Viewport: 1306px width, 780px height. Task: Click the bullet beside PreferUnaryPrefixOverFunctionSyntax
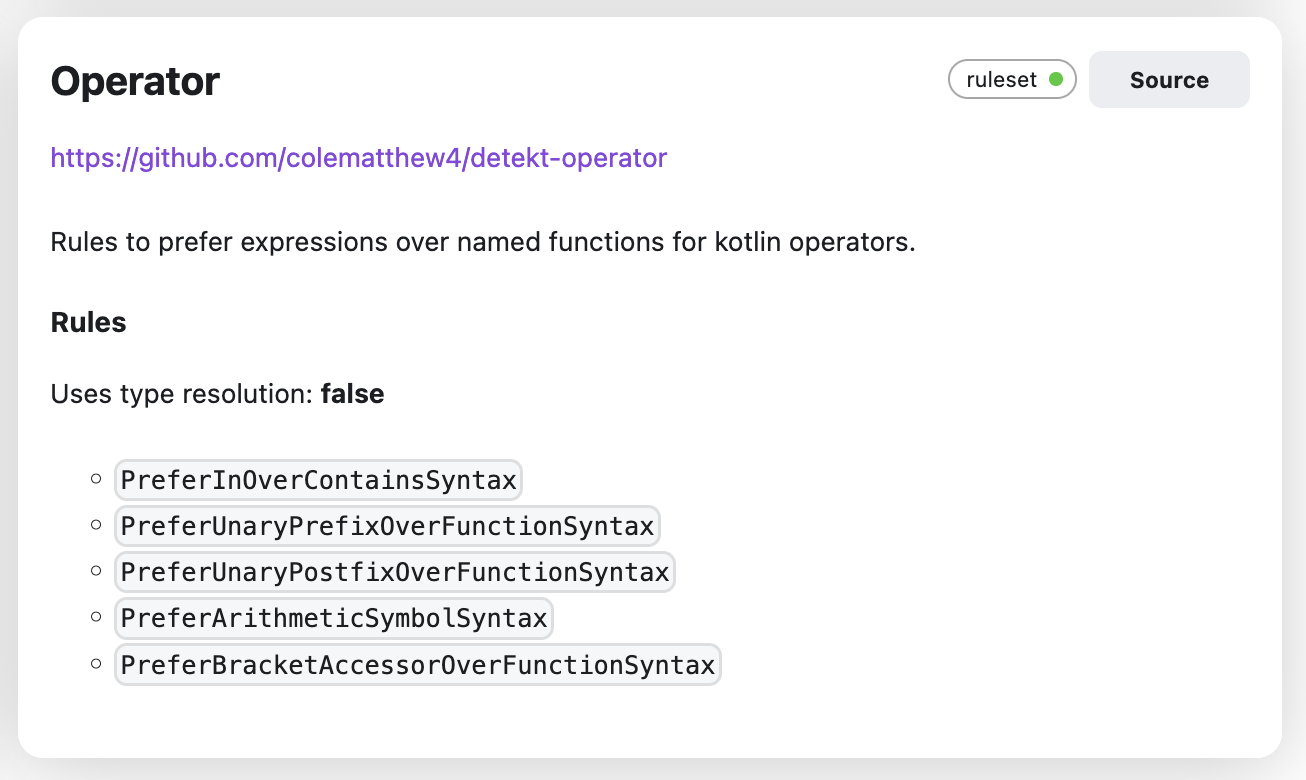point(96,525)
